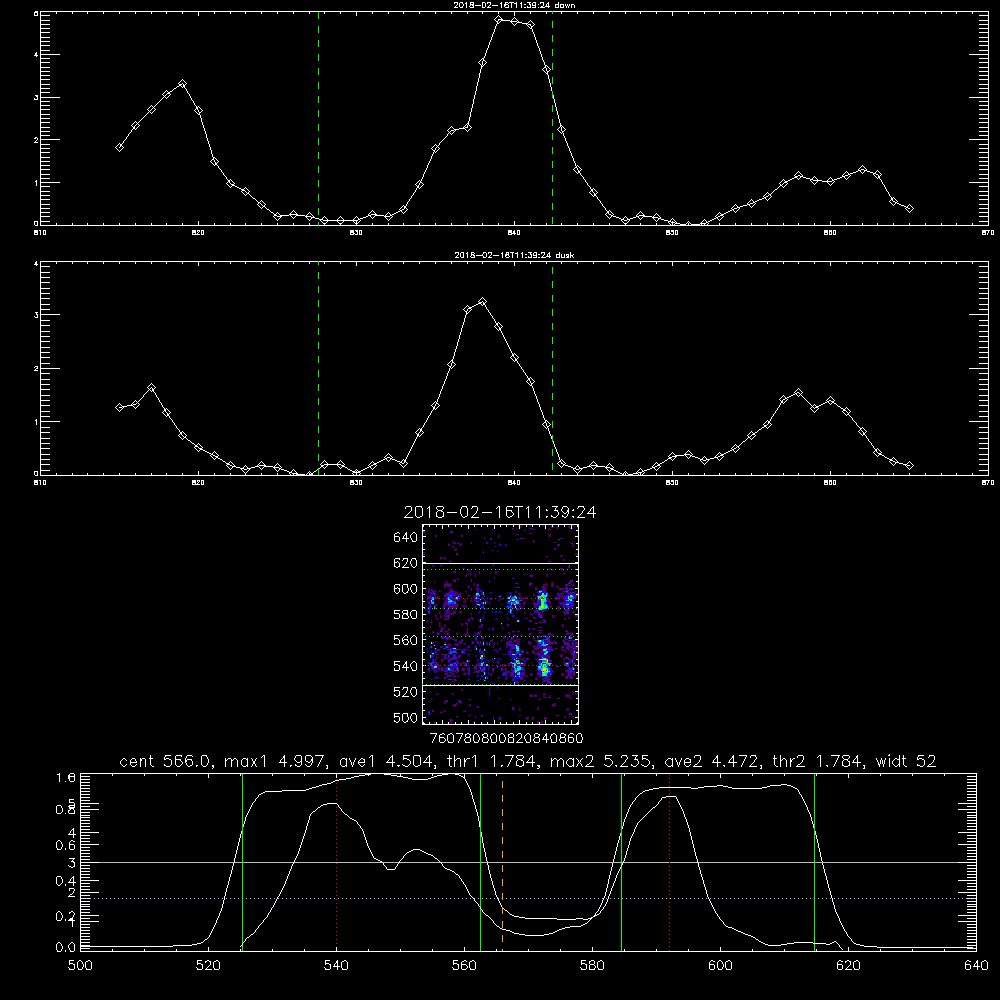Click the 'max1 4.997' value in bottom title
Viewport: 1000px width, 1000px height.
pos(273,761)
